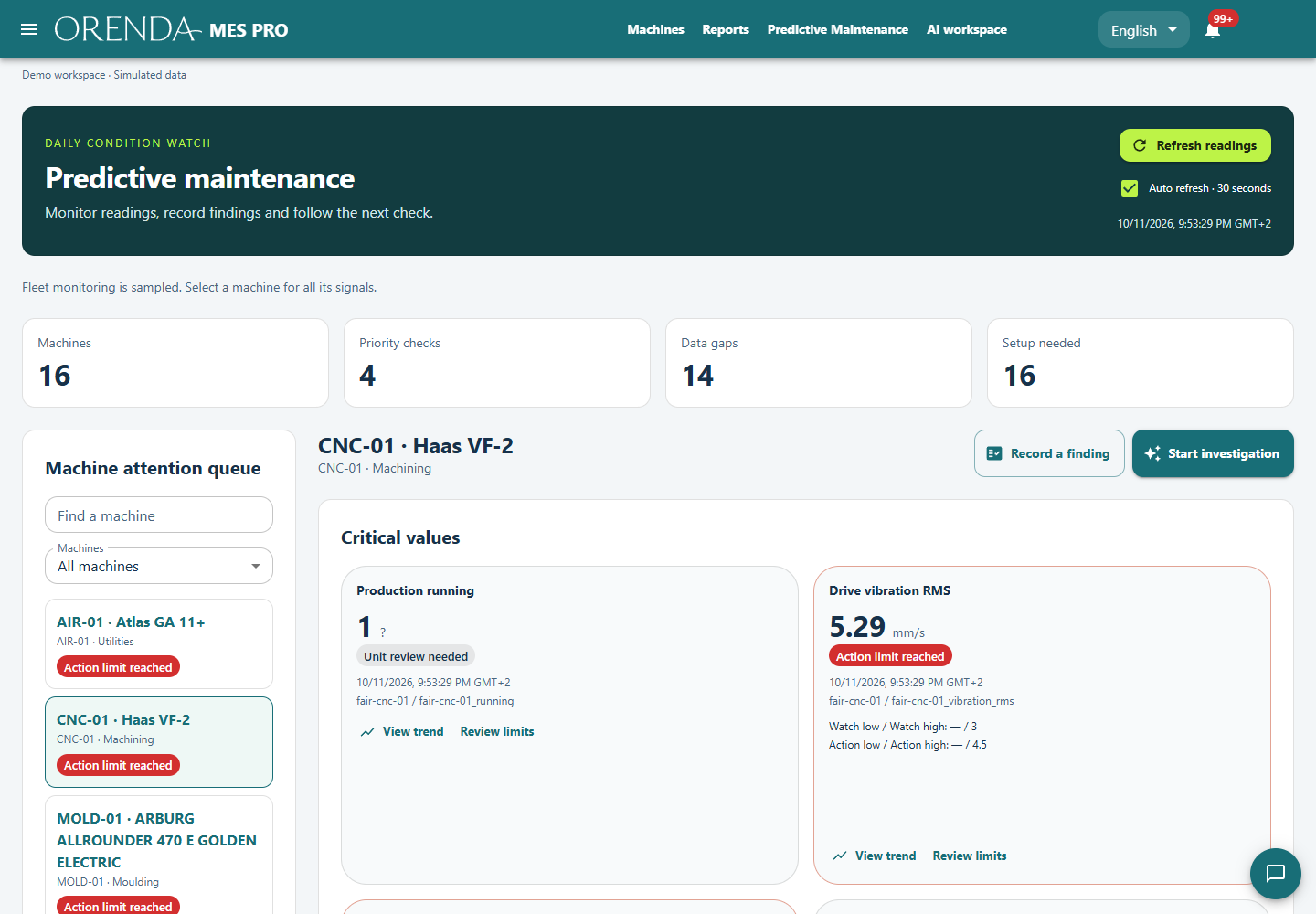Viewport: 1316px width, 914px height.
Task: Click the trend icon under Drive vibration RMS
Action: click(840, 856)
